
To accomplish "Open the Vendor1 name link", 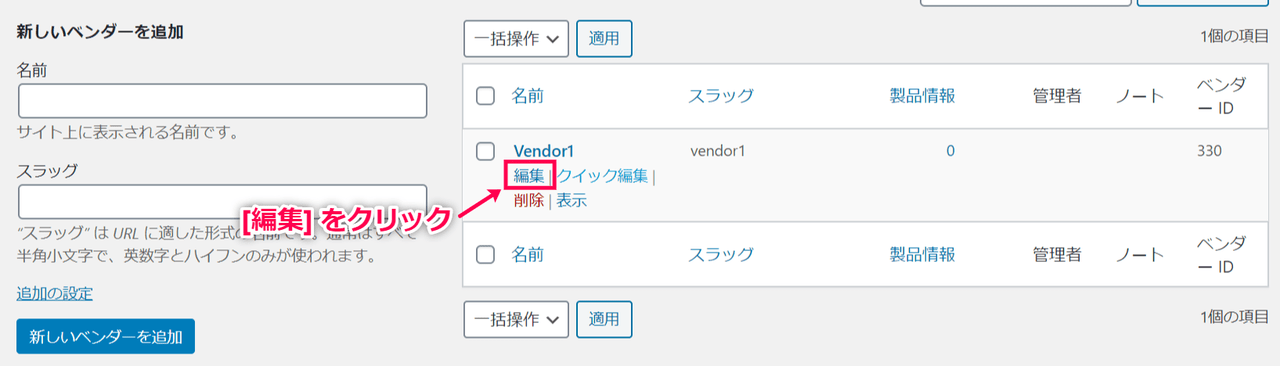I will (x=544, y=152).
